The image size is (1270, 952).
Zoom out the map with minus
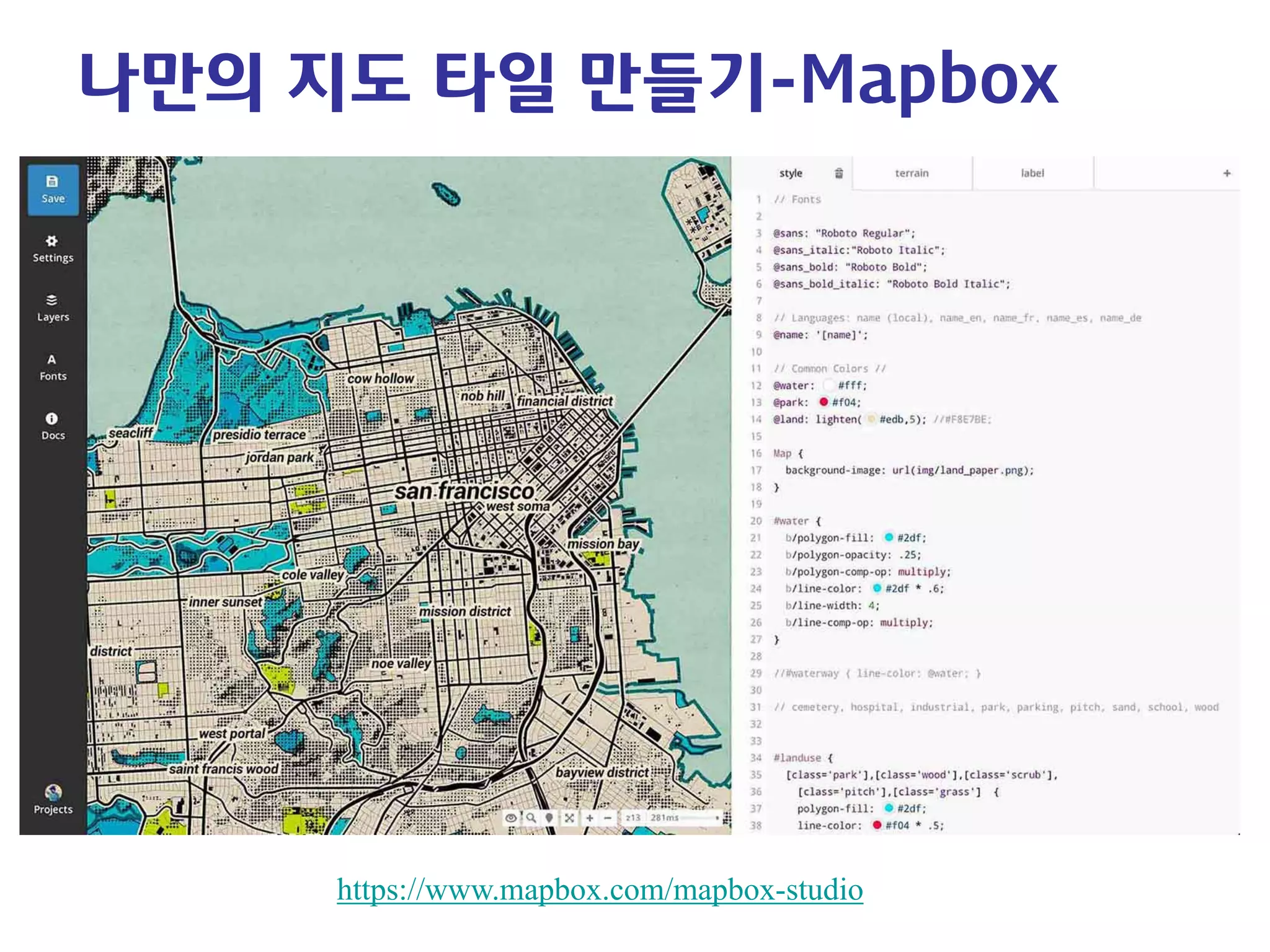pyautogui.click(x=608, y=818)
